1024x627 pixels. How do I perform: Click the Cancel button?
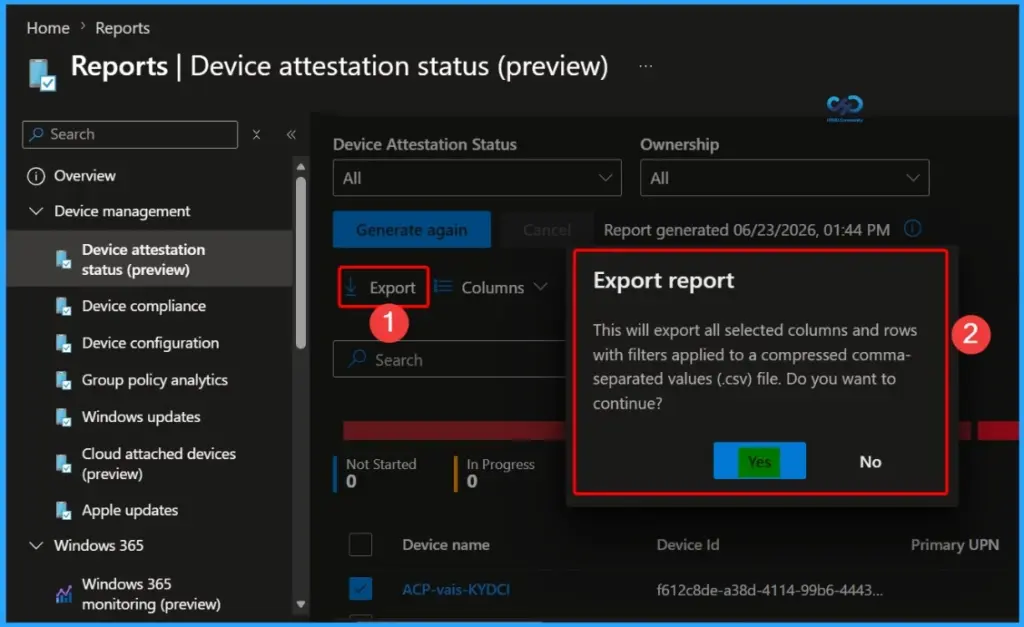(547, 229)
